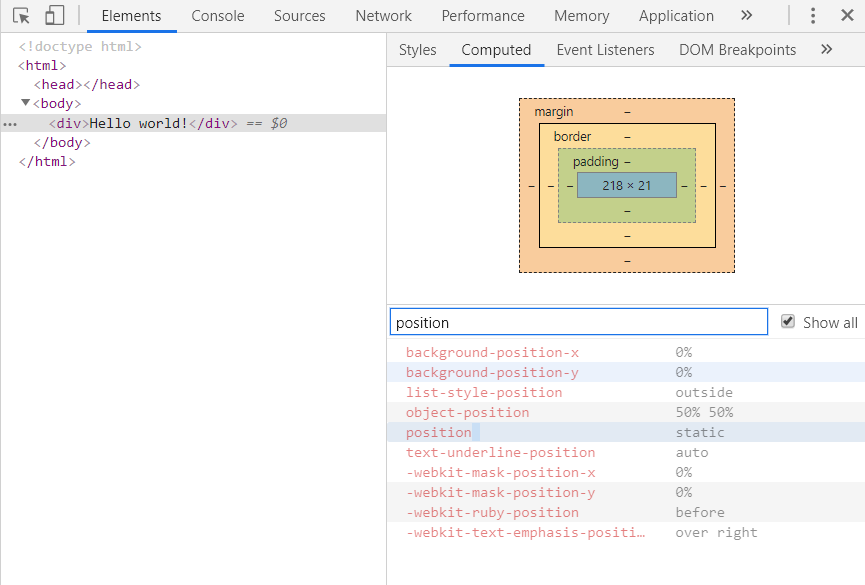This screenshot has height=585, width=865.
Task: Toggle the device toolbar icon
Action: [x=54, y=15]
